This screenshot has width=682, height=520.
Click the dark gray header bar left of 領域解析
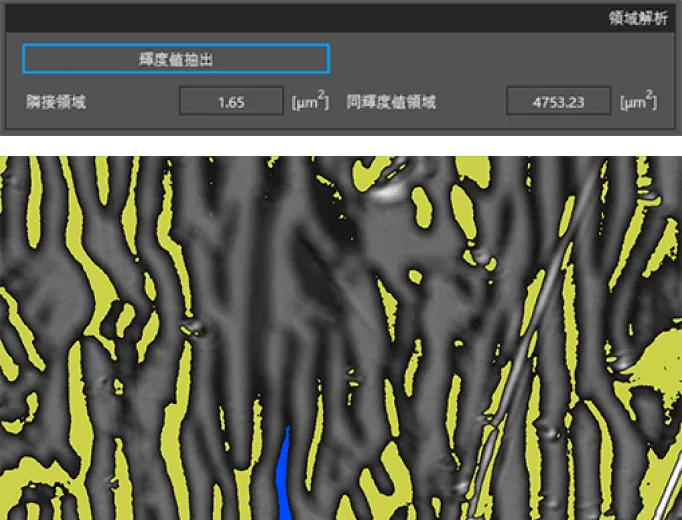click(300, 17)
